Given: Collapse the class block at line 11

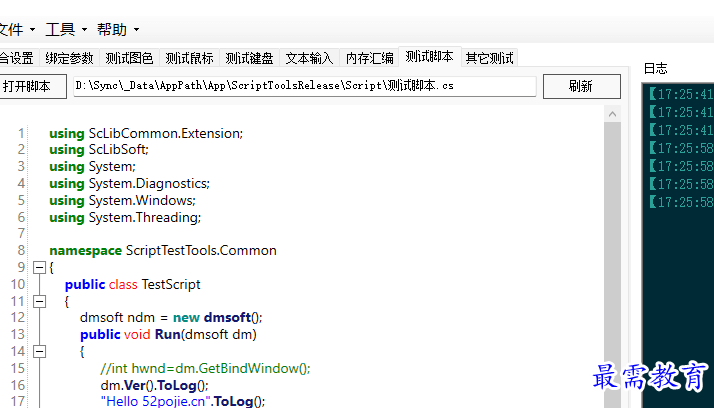Looking at the screenshot, I should coord(40,301).
